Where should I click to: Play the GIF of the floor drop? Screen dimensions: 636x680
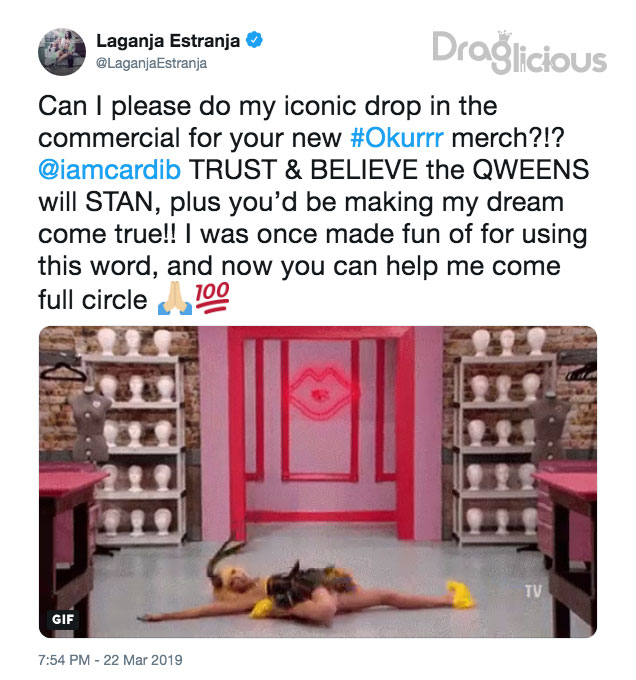tap(318, 482)
